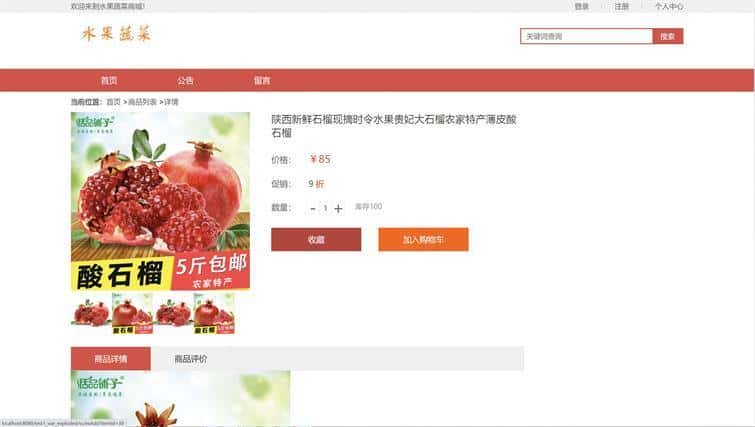Switch to the 商品评价 reviews tab
This screenshot has width=755, height=427.
[191, 359]
